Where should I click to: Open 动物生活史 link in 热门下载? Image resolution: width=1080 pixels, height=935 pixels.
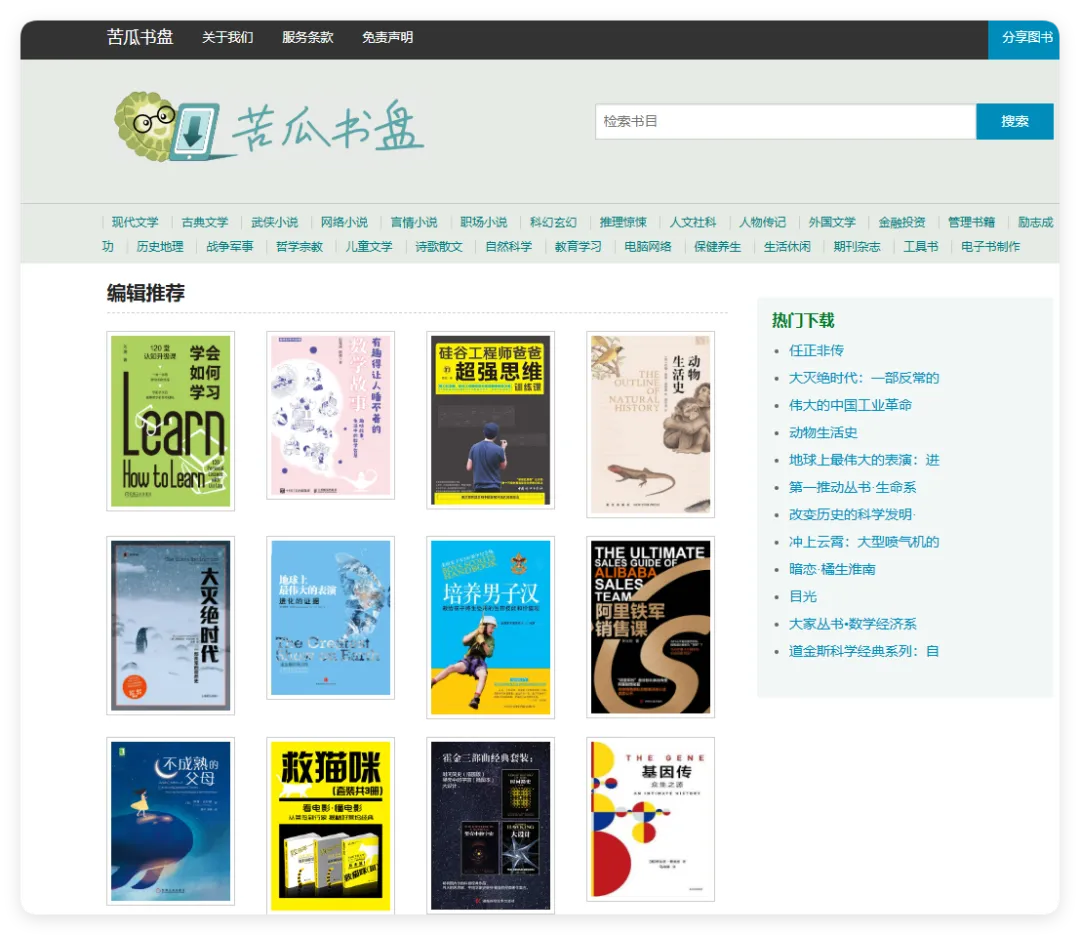pos(823,433)
